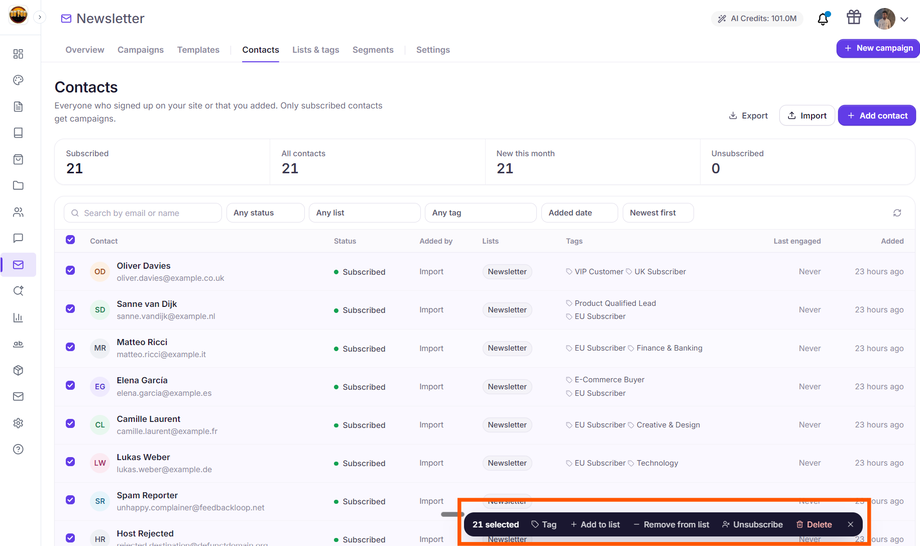Screen dimensions: 920x546
Task: Click the refresh contacts icon
Action: [897, 213]
